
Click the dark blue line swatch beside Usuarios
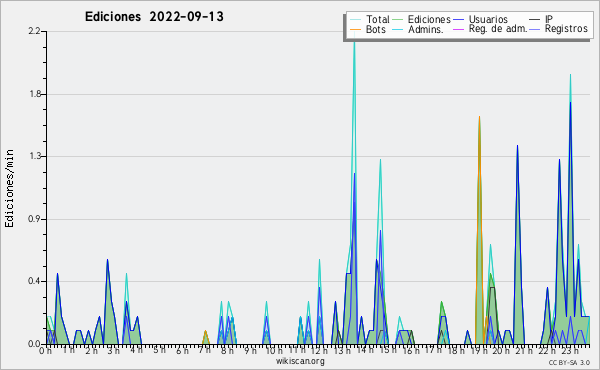click(x=458, y=20)
